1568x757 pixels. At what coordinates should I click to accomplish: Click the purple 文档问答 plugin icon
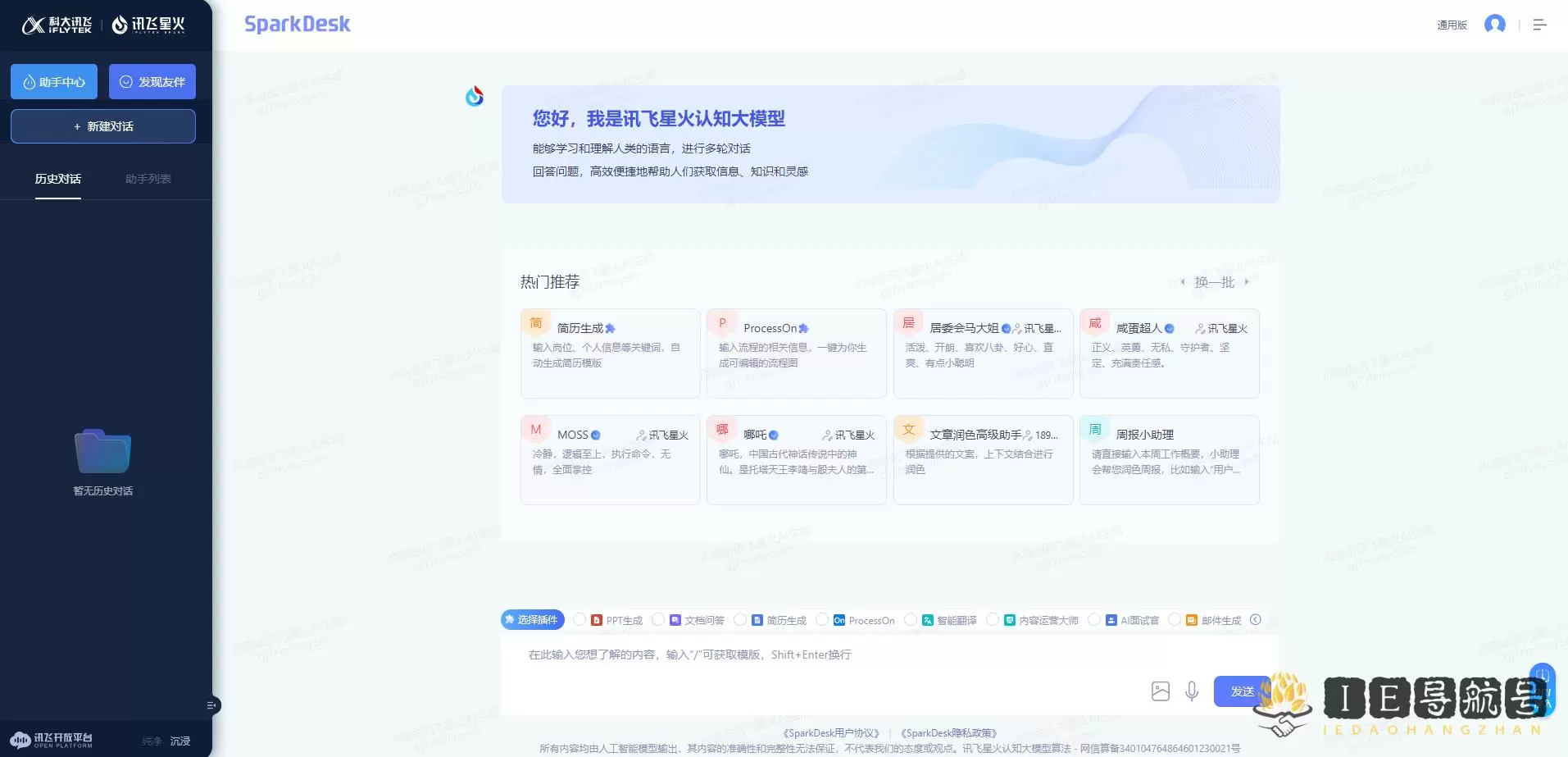tap(675, 620)
